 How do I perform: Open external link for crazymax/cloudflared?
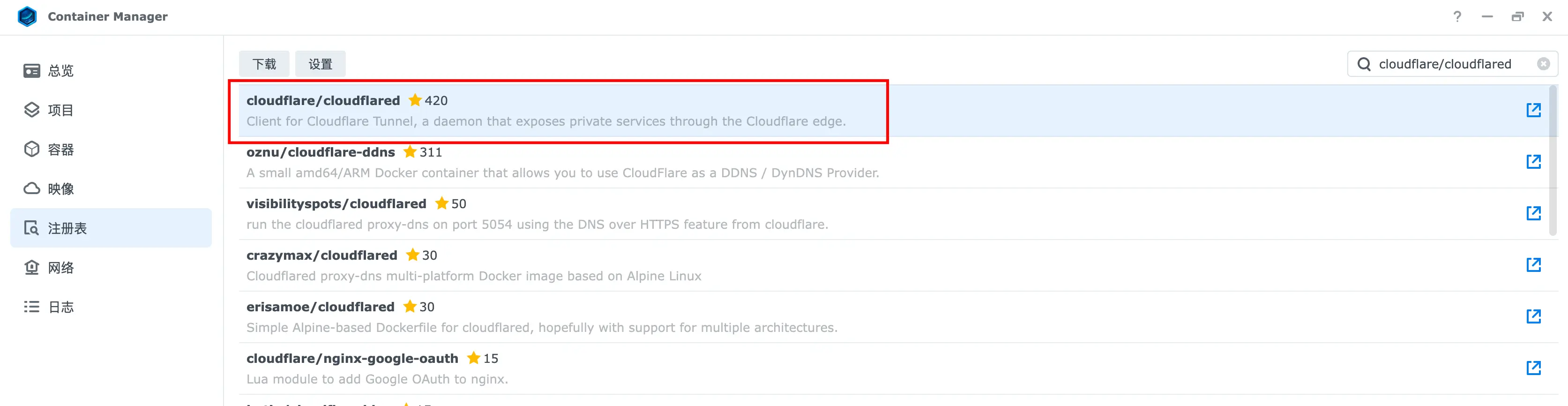[x=1533, y=265]
